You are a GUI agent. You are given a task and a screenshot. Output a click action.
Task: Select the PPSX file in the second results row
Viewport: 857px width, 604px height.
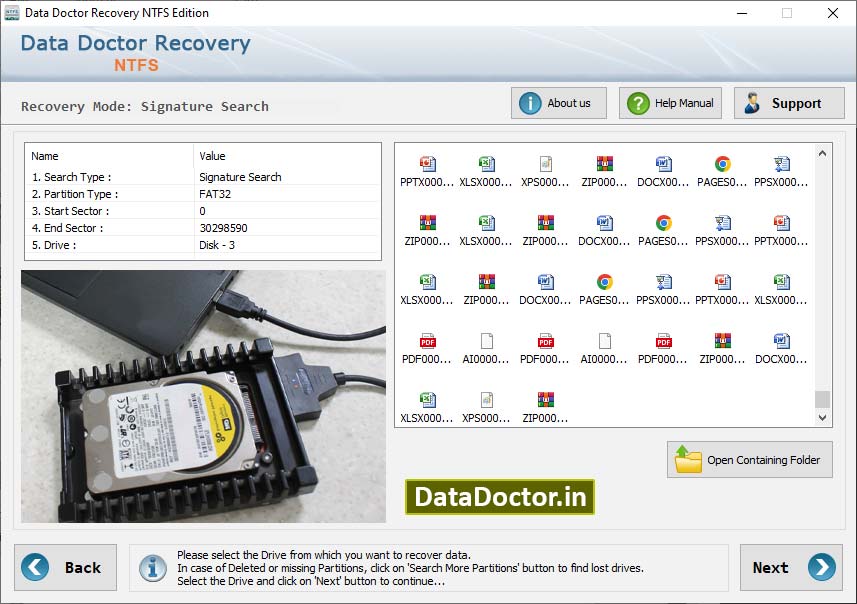click(723, 231)
